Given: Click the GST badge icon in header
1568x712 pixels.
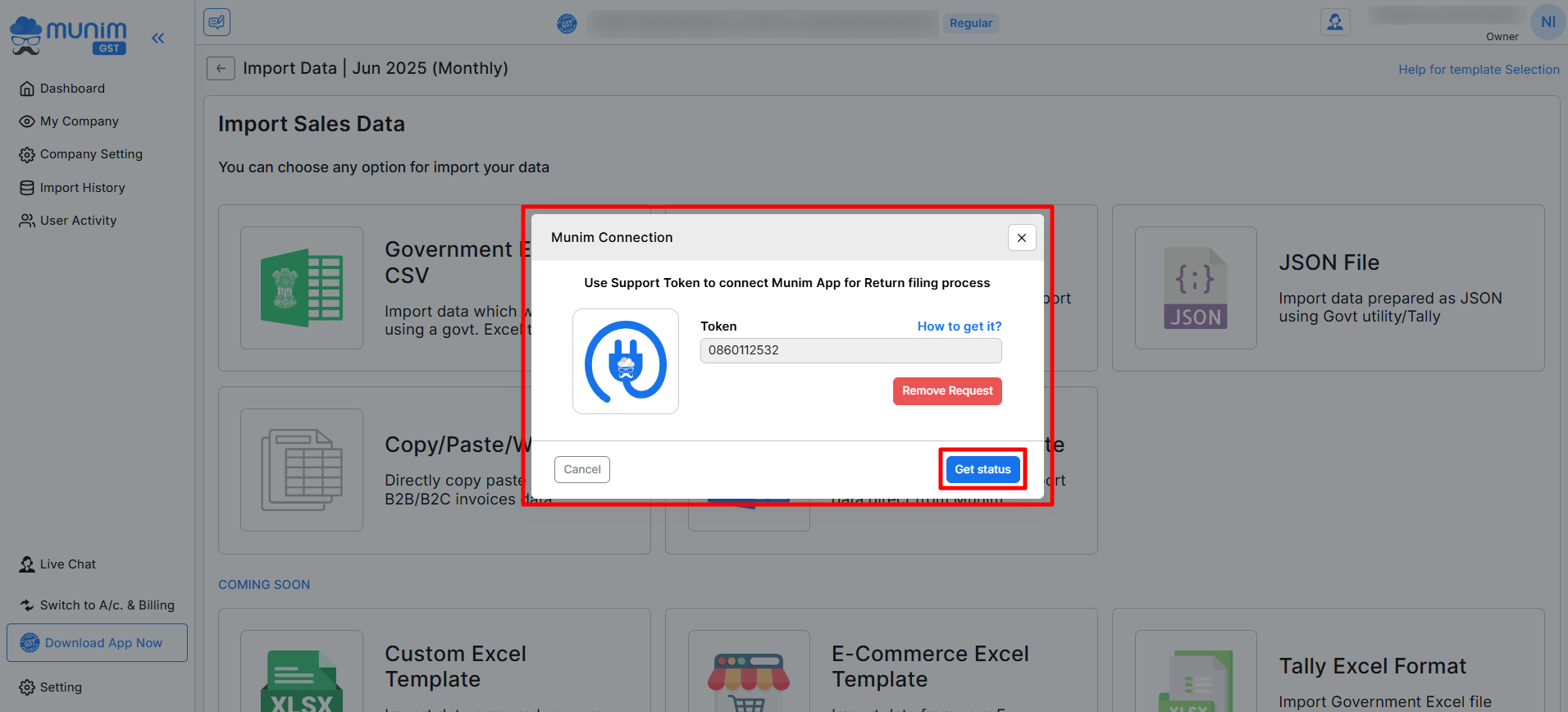Looking at the screenshot, I should [567, 24].
